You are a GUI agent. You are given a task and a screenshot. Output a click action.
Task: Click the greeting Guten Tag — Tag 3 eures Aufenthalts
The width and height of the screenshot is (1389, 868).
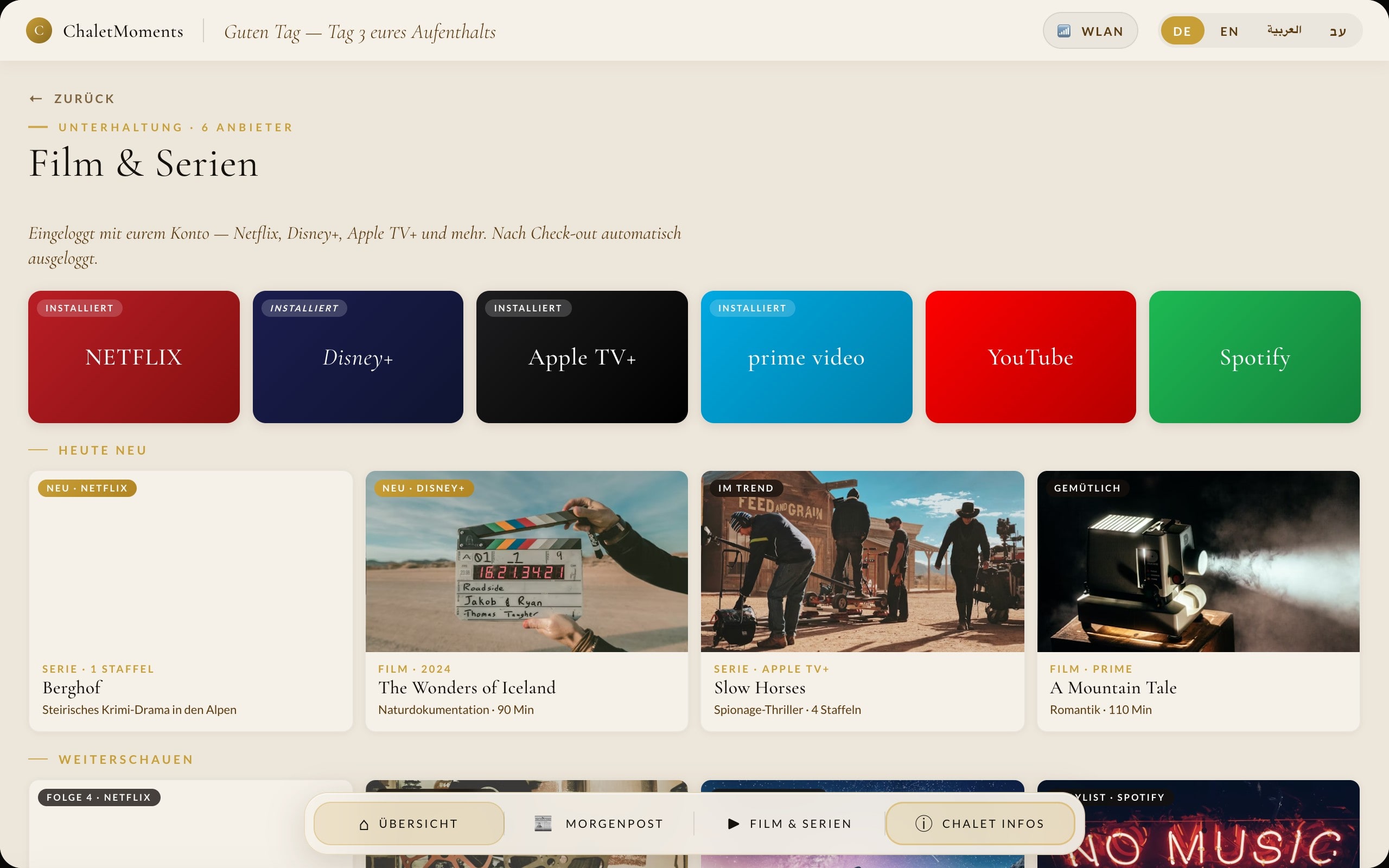click(x=360, y=32)
